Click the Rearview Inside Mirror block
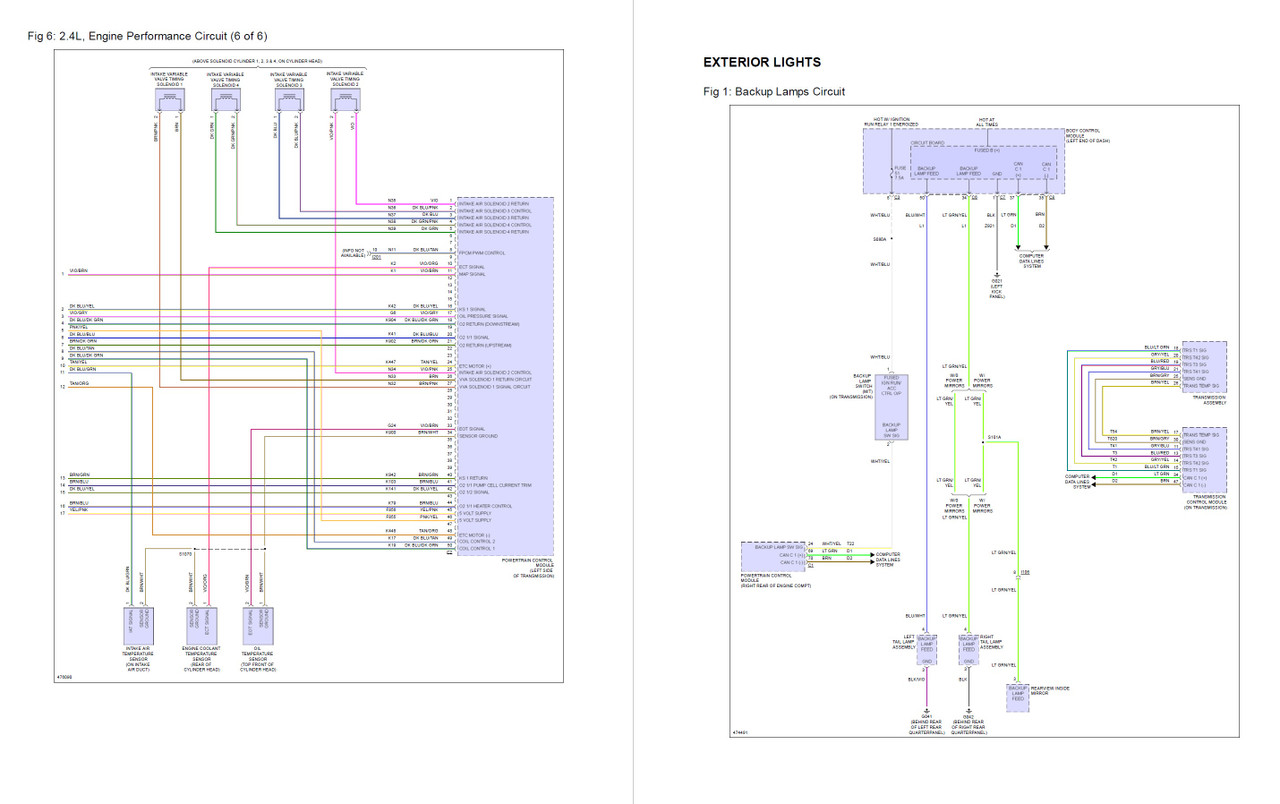The image size is (1280, 804). (1018, 698)
